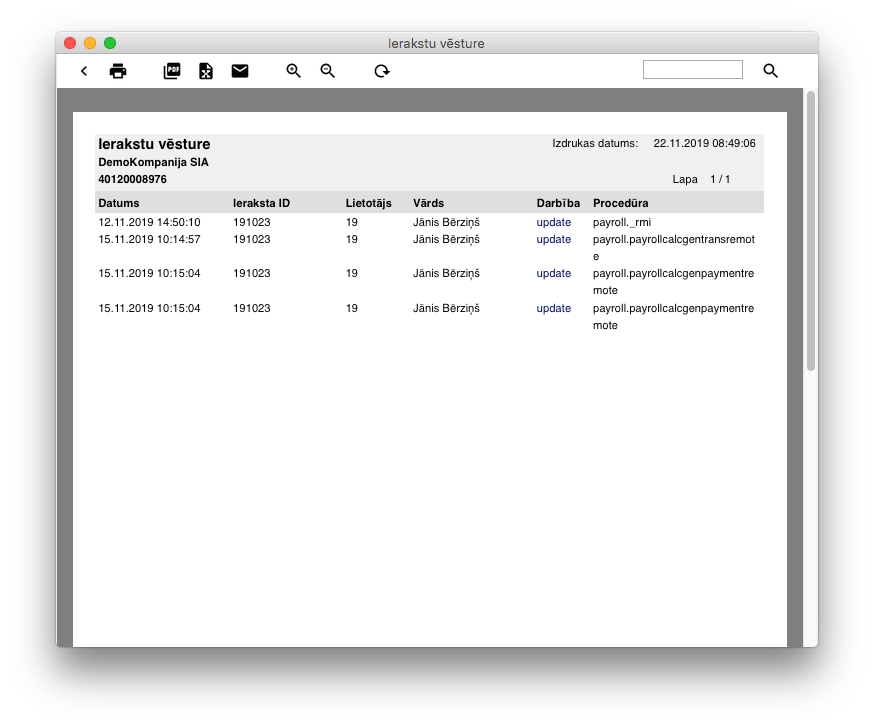Open update link for 15.11.2019 10:14:57 entry
Image resolution: width=874 pixels, height=727 pixels.
click(x=553, y=240)
